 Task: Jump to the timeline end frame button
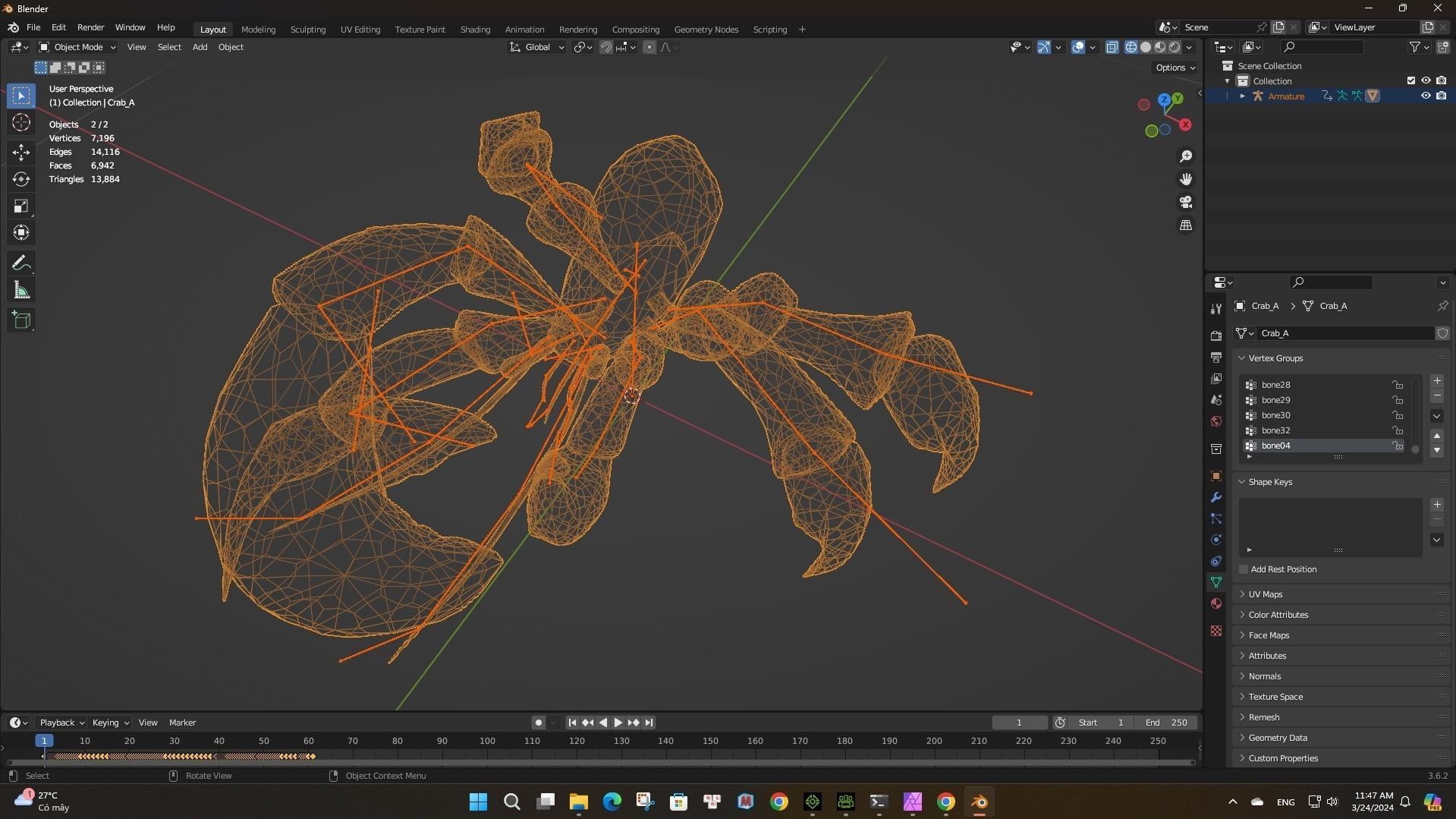click(x=649, y=723)
